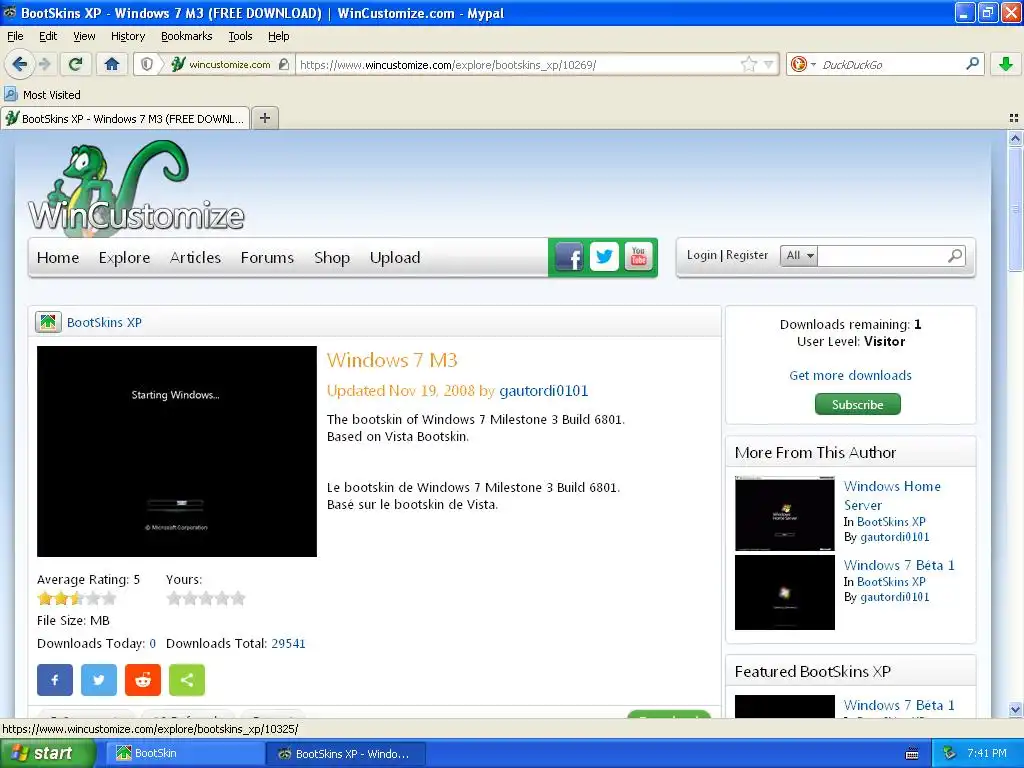Click the shield tracking protection icon
1024x768 pixels.
pos(147,64)
